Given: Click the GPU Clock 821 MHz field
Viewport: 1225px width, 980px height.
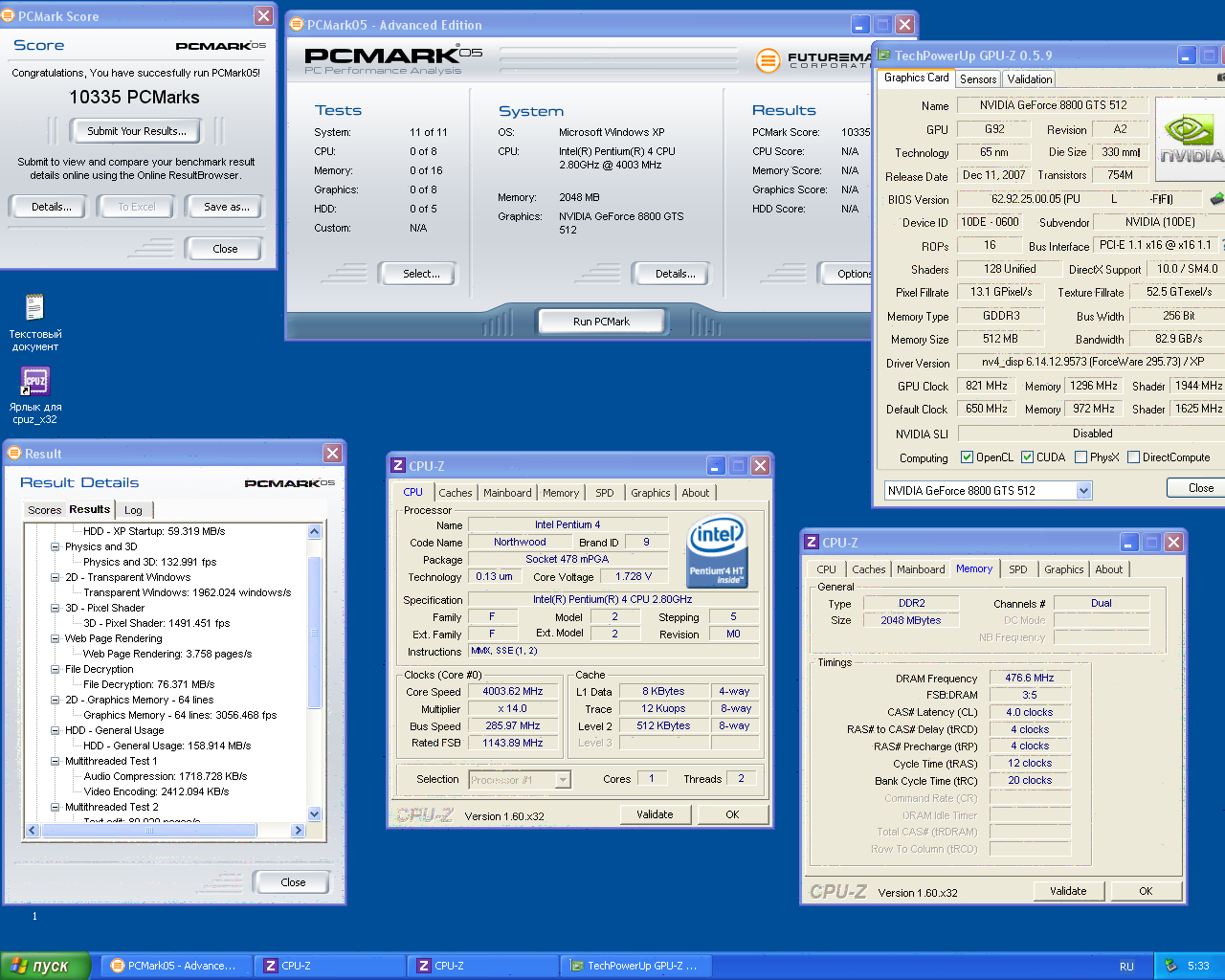Looking at the screenshot, I should (x=987, y=386).
